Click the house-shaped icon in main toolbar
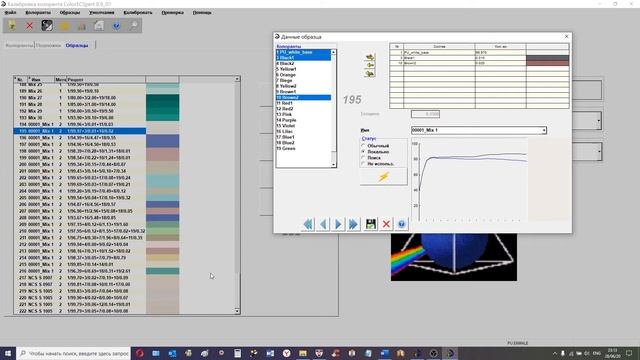Screen dimensions: 640x360 99,26
